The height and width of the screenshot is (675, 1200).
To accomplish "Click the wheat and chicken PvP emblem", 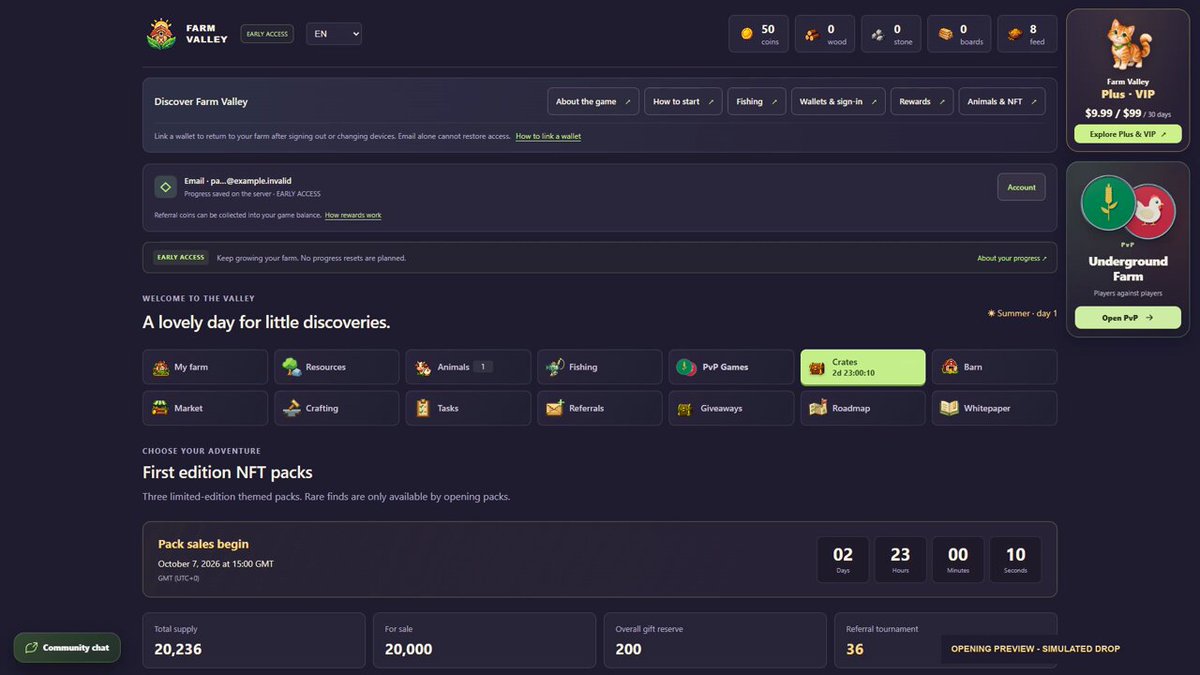I will pos(1127,206).
